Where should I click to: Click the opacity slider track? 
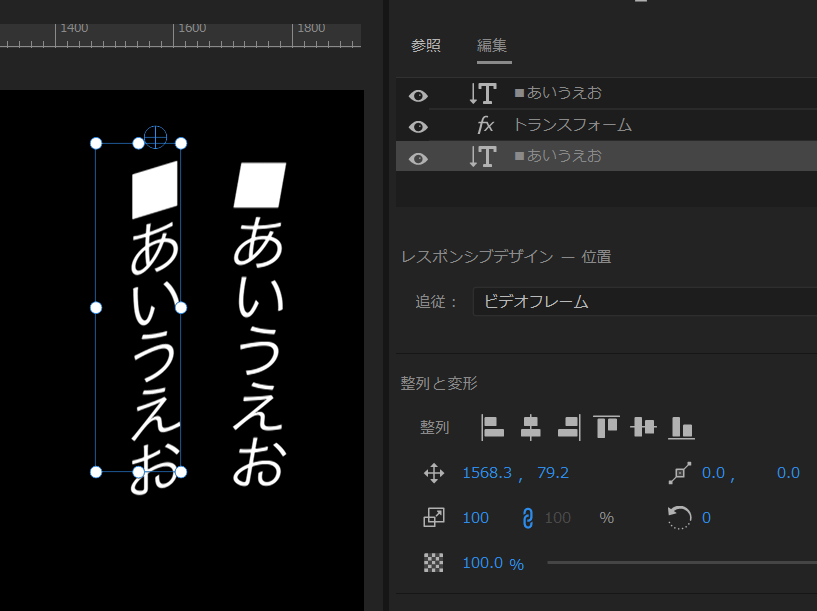[682, 563]
